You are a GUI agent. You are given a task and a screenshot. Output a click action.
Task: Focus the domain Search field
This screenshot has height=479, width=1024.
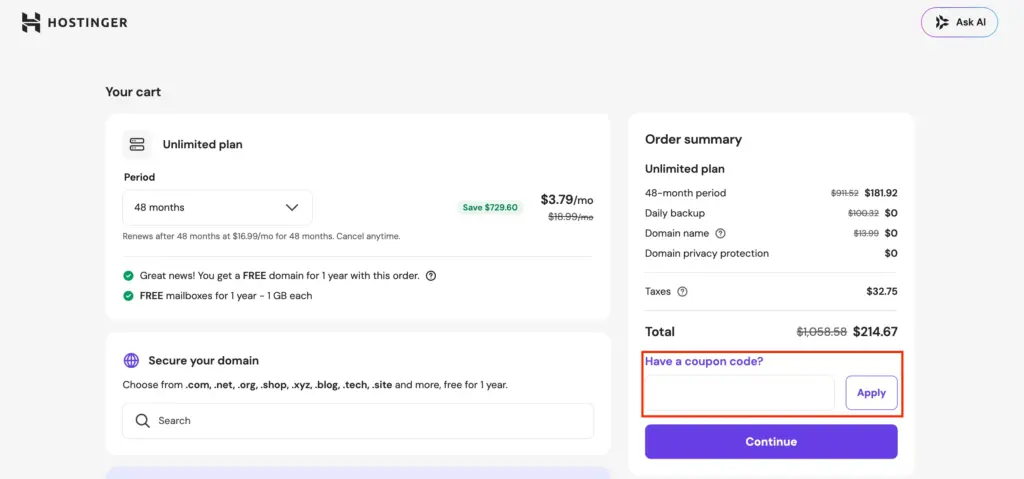pos(358,421)
